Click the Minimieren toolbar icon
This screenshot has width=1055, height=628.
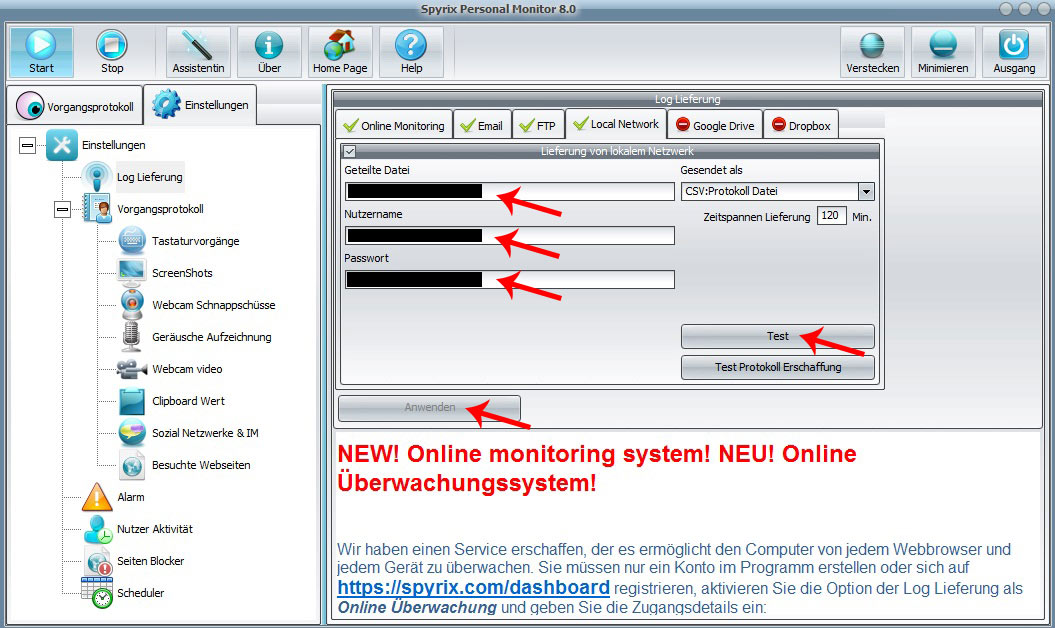943,45
